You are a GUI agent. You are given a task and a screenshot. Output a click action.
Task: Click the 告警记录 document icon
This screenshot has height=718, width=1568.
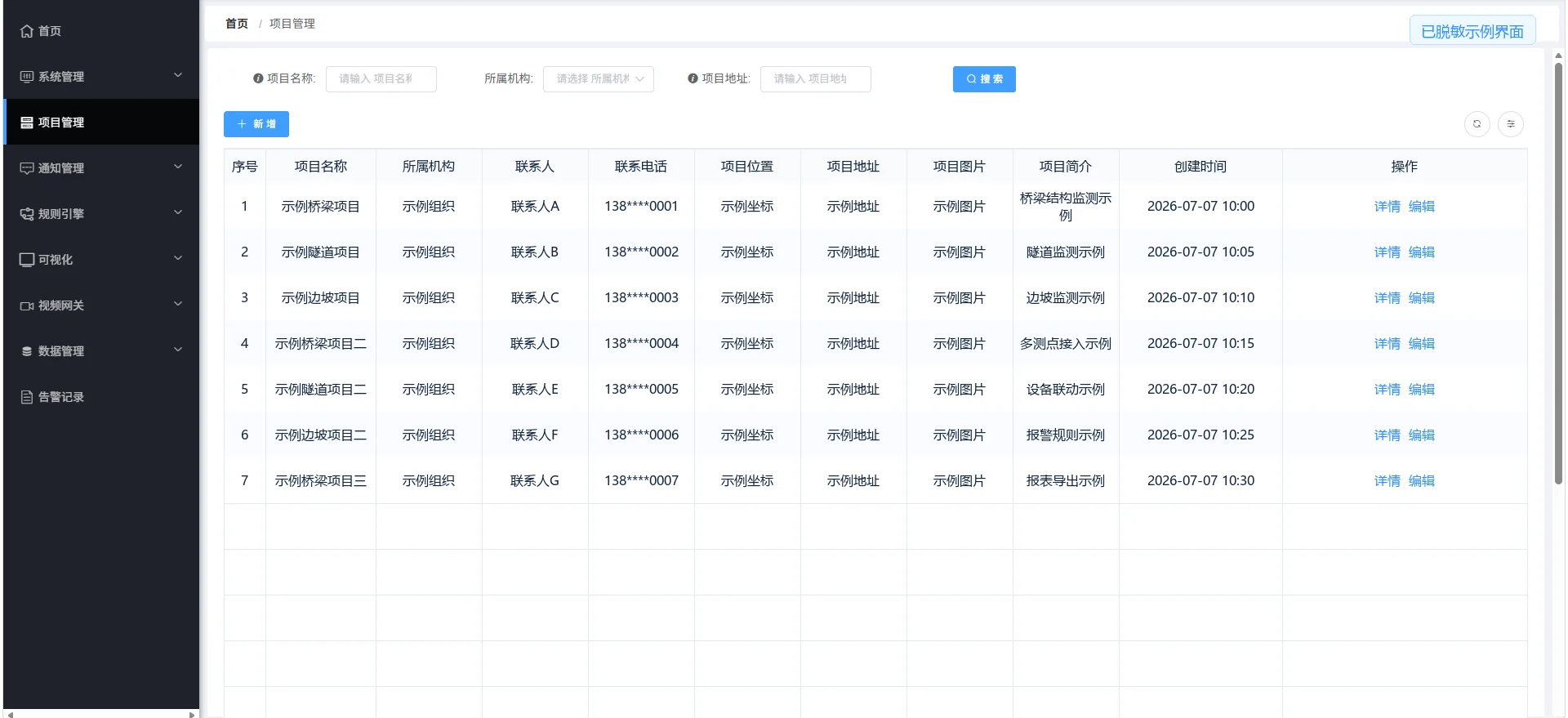click(x=27, y=397)
